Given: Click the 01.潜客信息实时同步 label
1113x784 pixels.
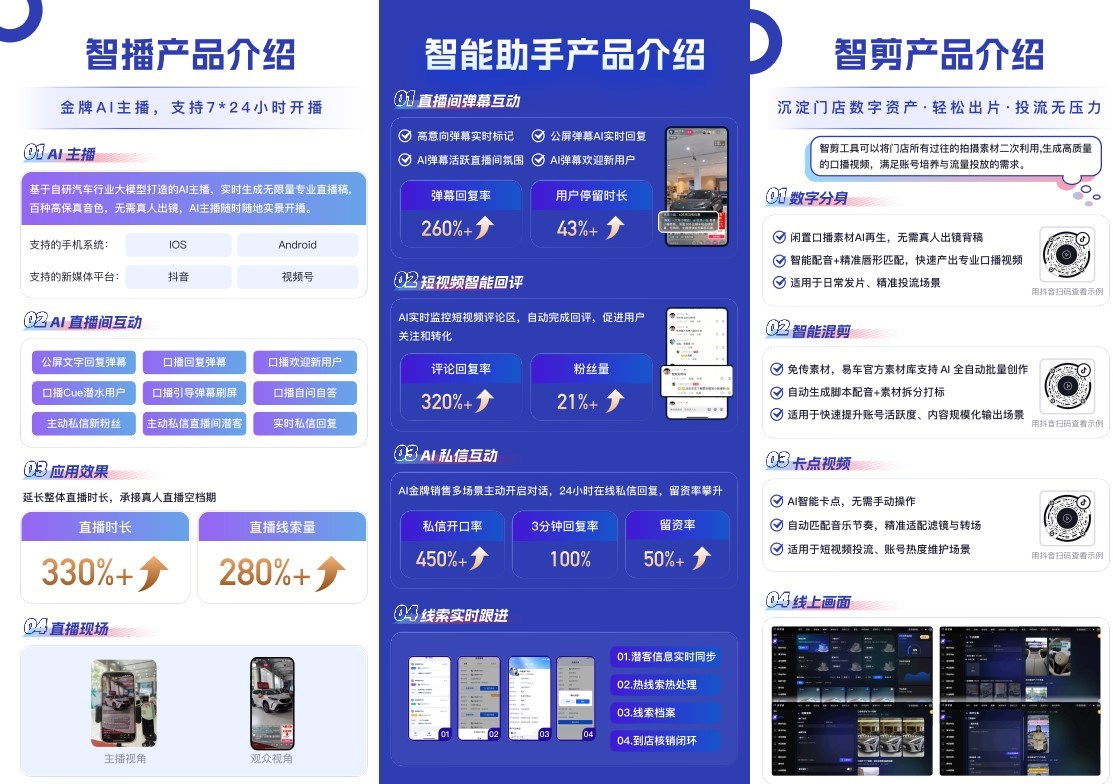Looking at the screenshot, I should point(666,656).
